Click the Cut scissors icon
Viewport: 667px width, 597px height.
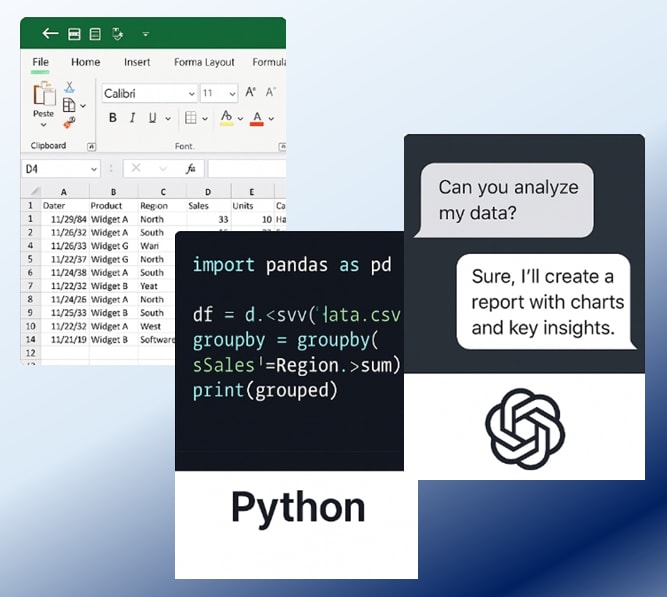(69, 87)
